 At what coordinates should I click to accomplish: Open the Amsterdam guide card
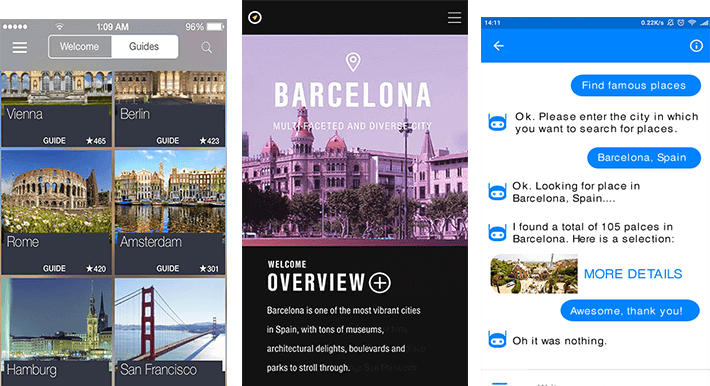170,212
